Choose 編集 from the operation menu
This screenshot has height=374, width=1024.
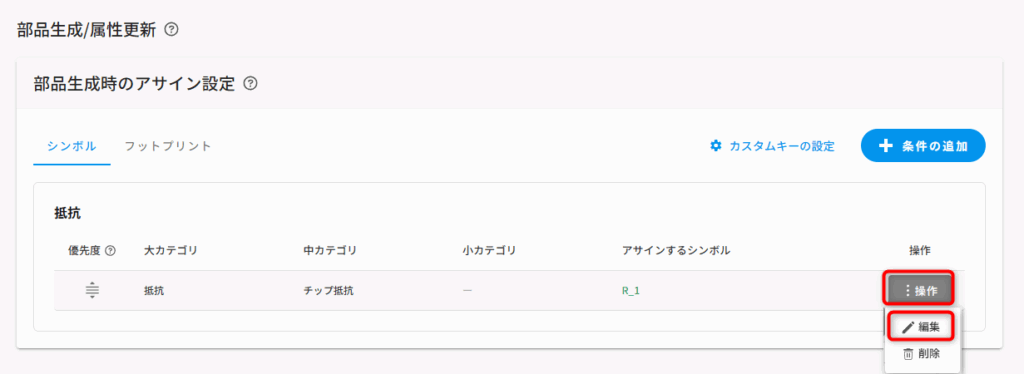921,328
